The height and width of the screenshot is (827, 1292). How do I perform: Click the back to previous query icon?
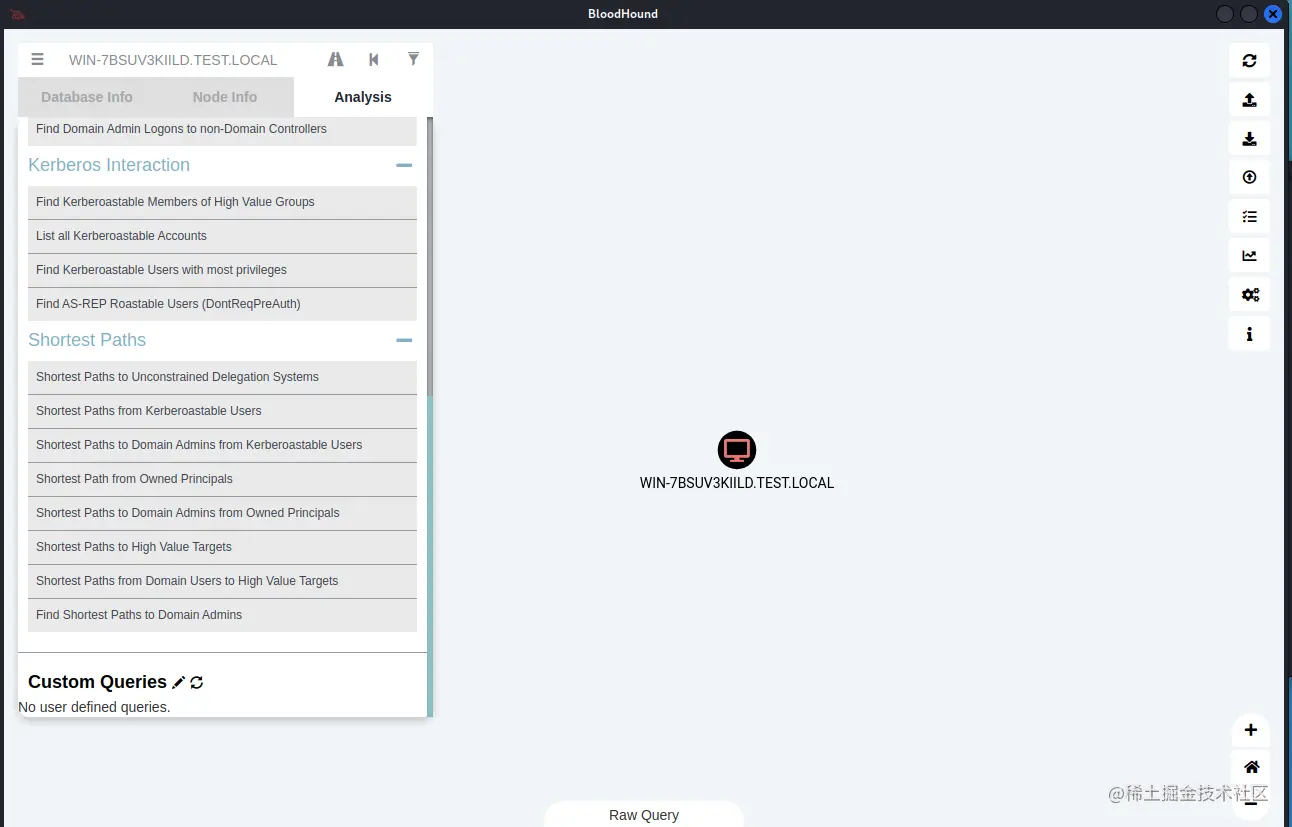(374, 59)
